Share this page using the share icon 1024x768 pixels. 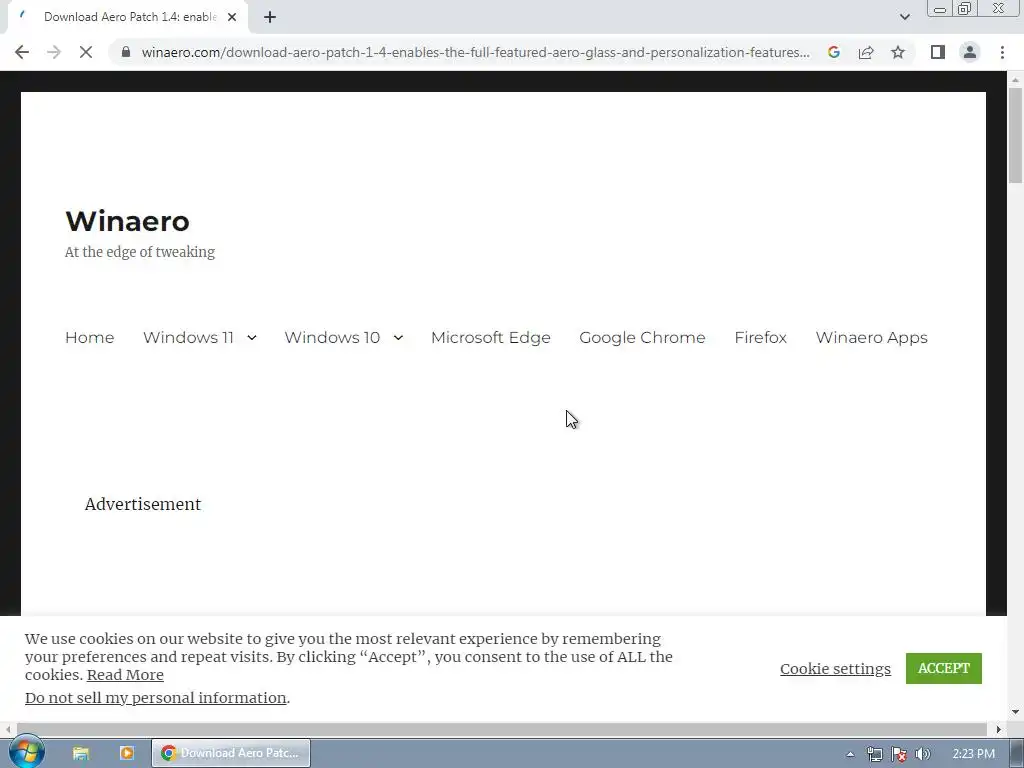coord(866,52)
